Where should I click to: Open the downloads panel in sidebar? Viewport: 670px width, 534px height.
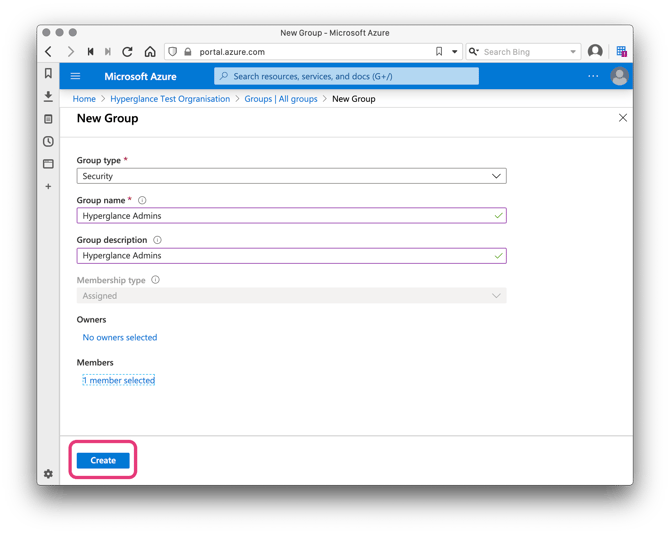pyautogui.click(x=48, y=97)
